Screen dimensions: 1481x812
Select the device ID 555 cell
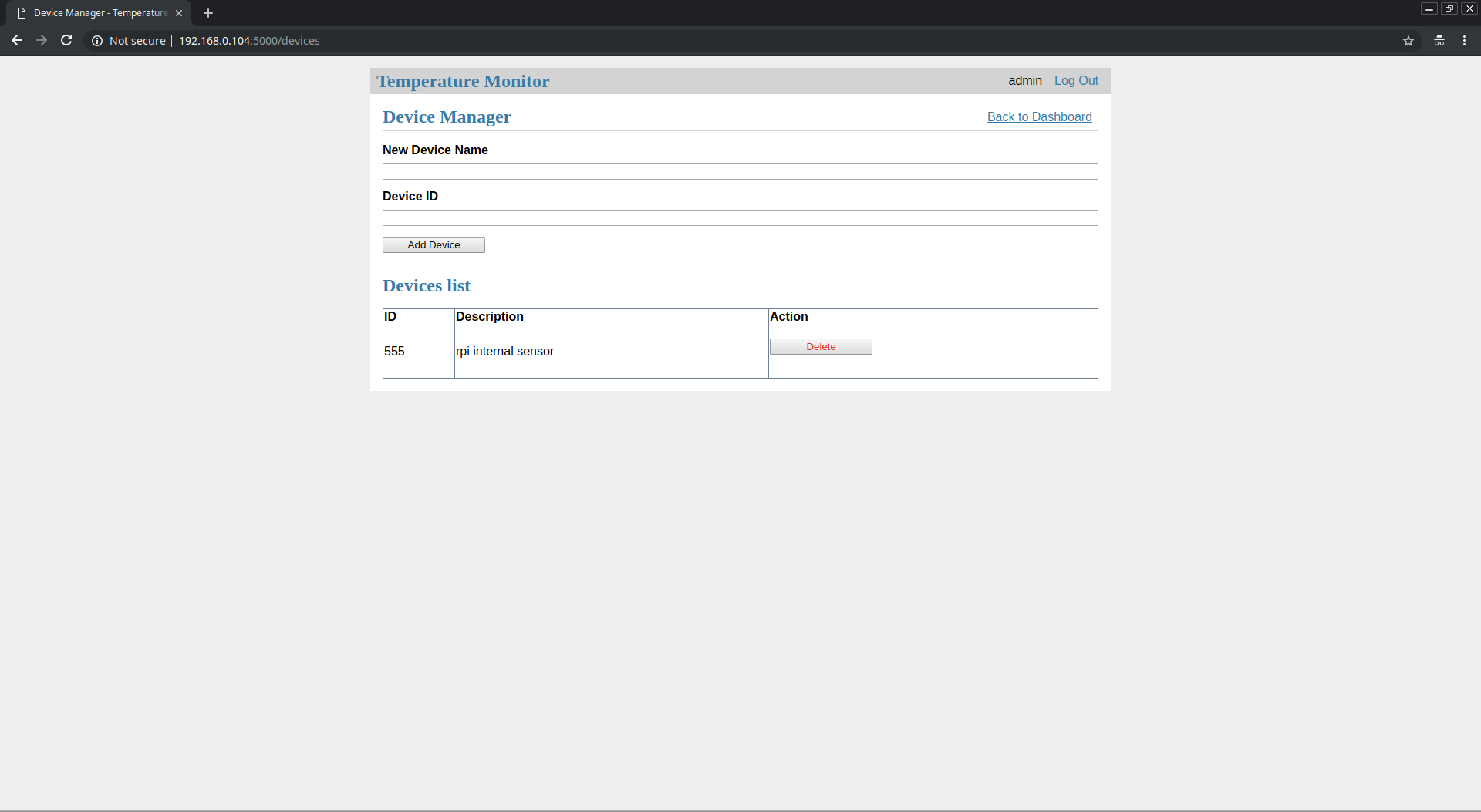[418, 352]
